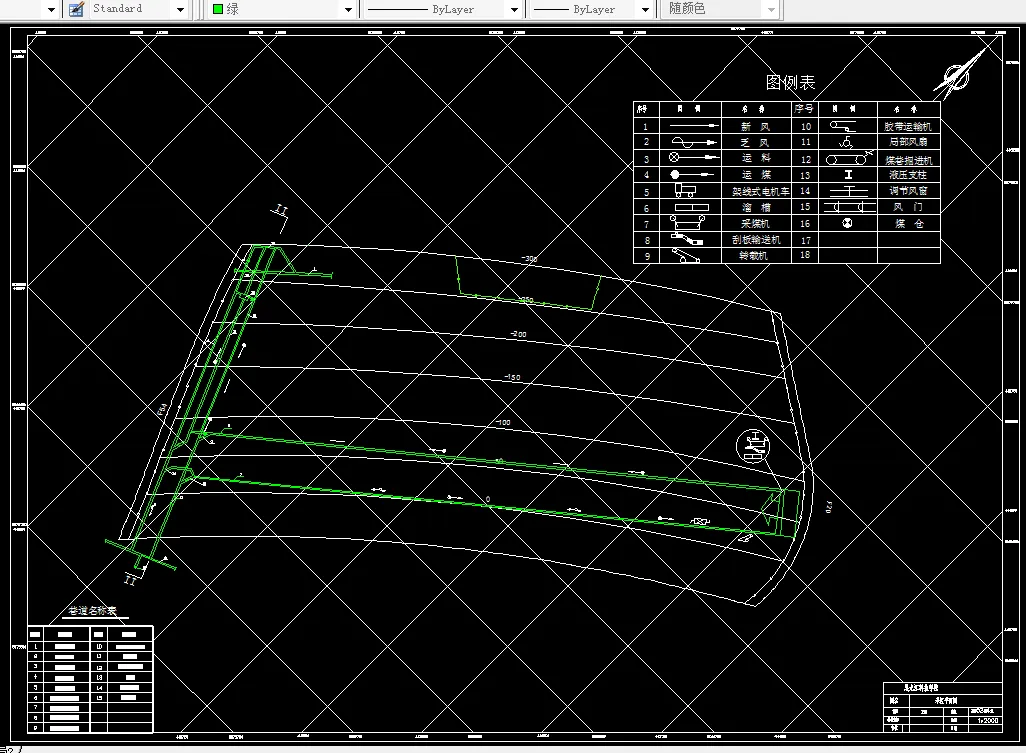Click the 架线式电机车 legend text
The height and width of the screenshot is (753, 1026).
[x=760, y=192]
